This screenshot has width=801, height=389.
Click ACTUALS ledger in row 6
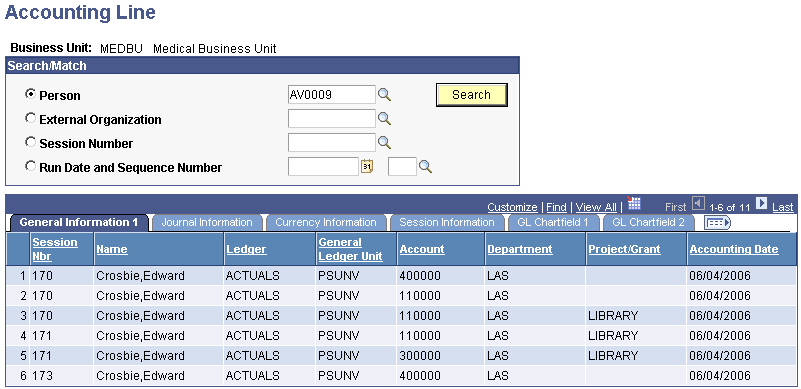(252, 376)
